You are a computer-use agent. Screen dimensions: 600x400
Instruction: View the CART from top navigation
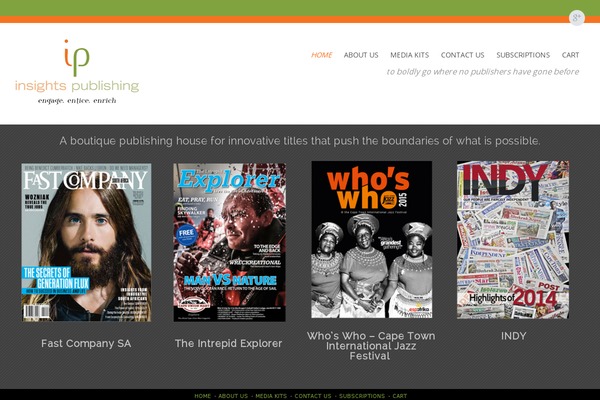(570, 55)
